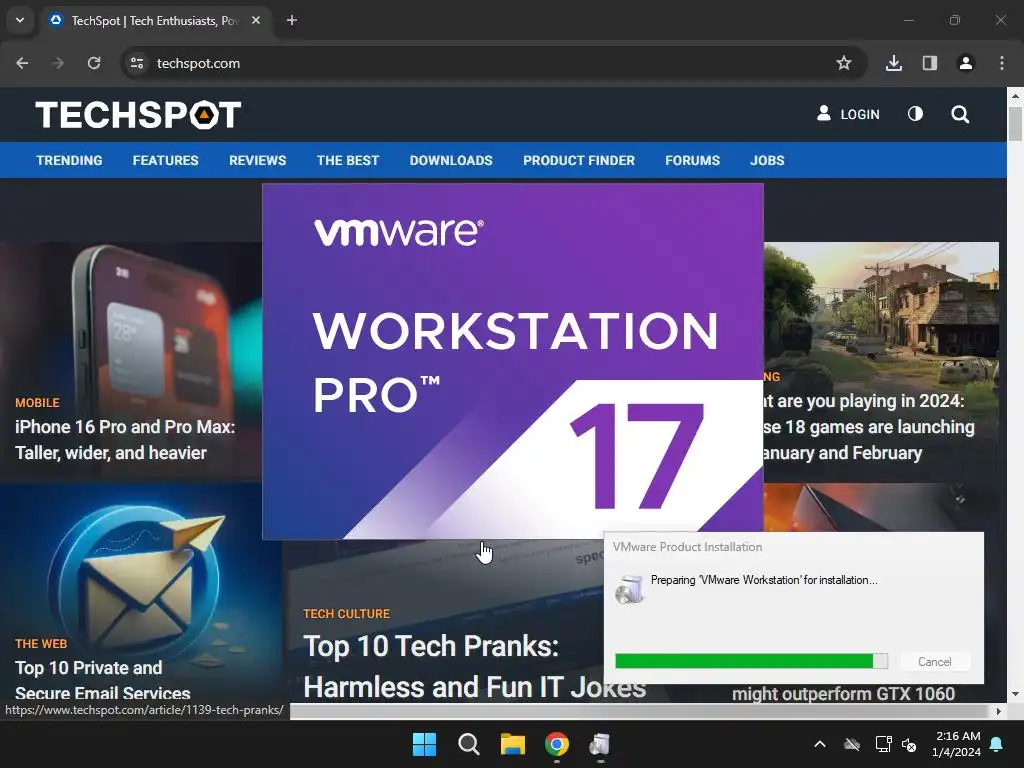Open the TRENDING menu item

click(69, 161)
